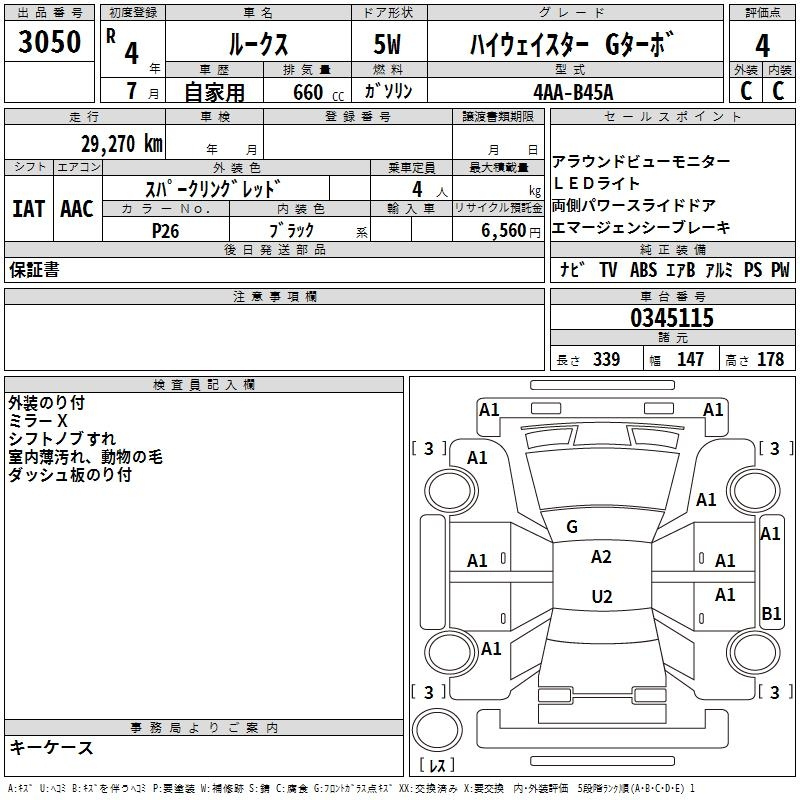Click door shape value 5W
Screen dimensions: 800x800
pyautogui.click(x=387, y=44)
